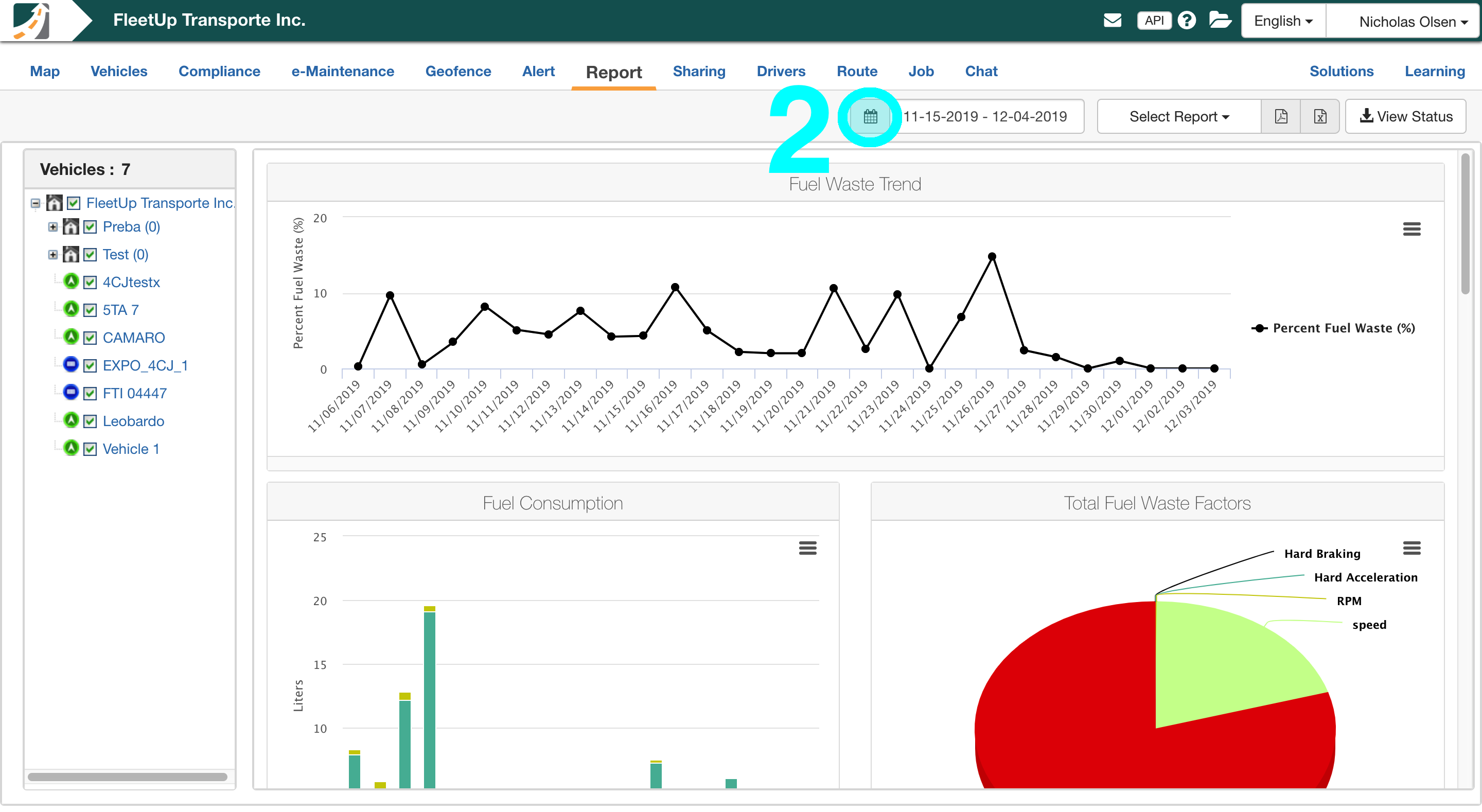
Task: Click the API badge icon
Action: click(1154, 21)
